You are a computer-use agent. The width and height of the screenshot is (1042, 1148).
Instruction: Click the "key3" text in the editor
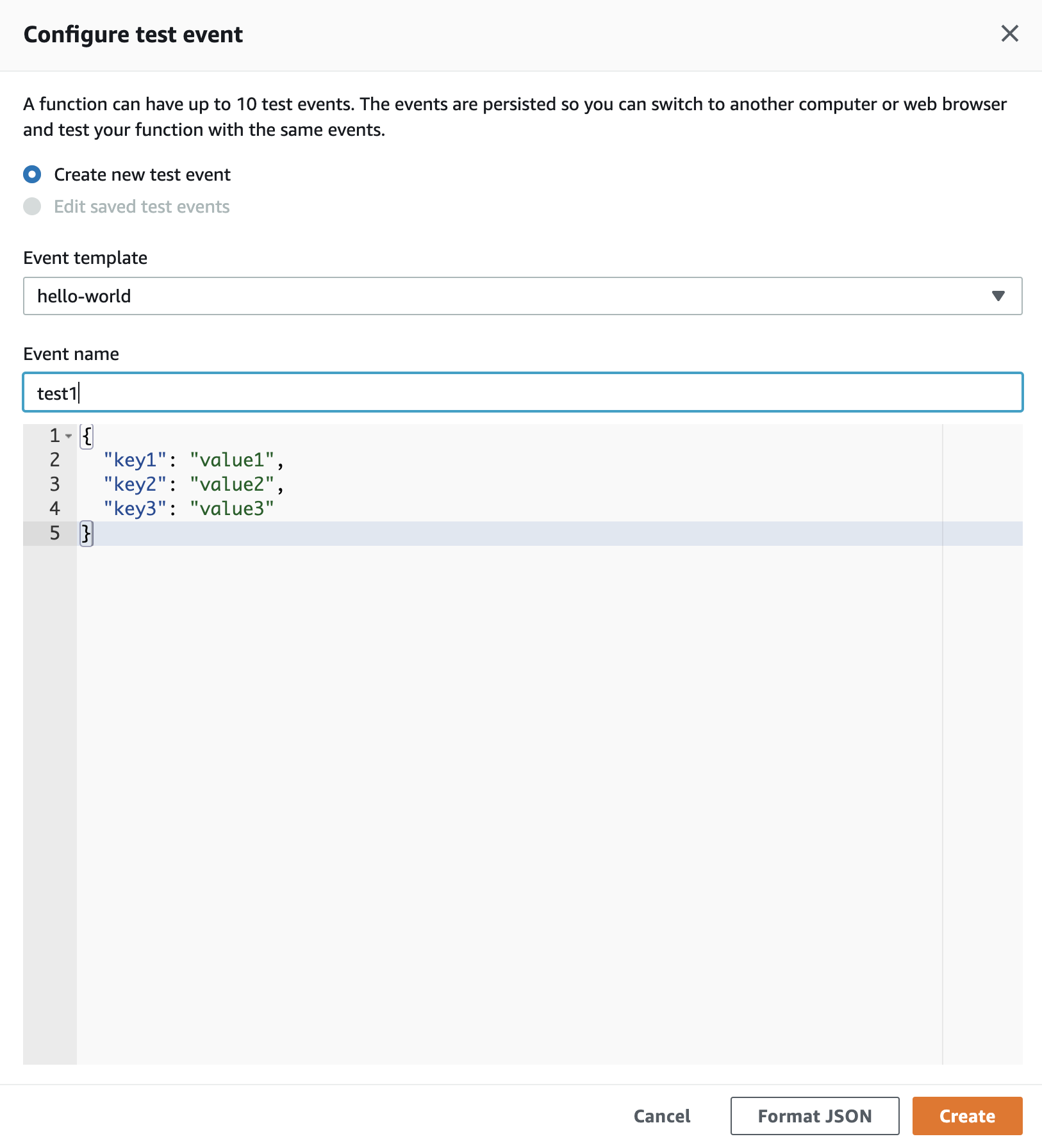coord(135,509)
